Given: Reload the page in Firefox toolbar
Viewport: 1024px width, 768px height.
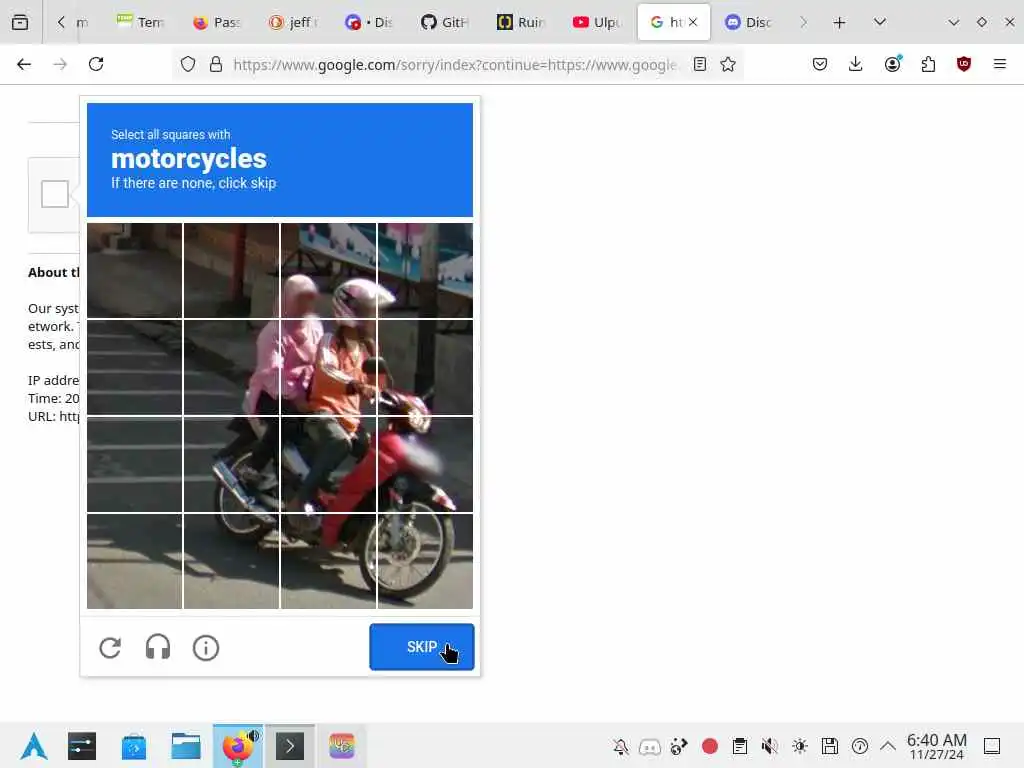Looking at the screenshot, I should click(x=96, y=64).
